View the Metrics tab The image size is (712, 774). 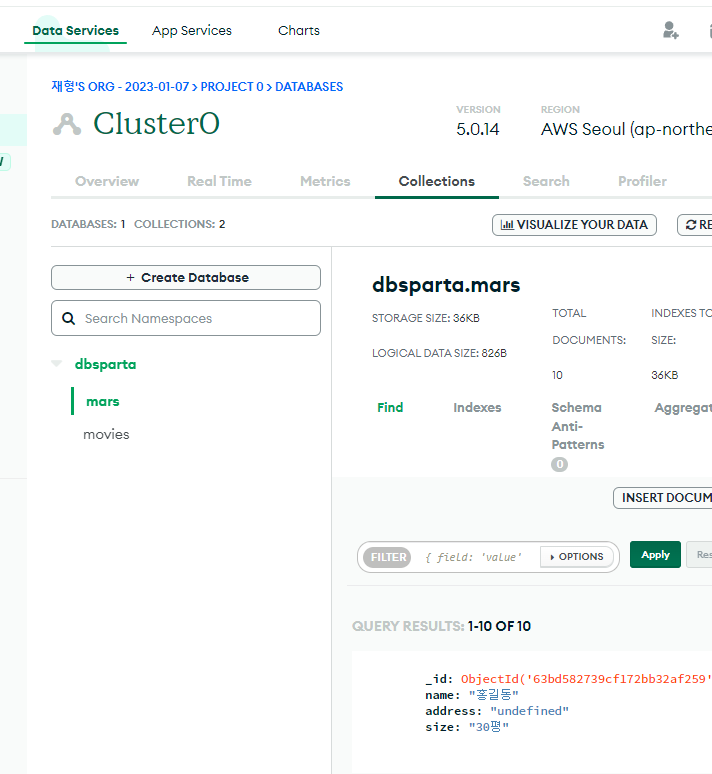[325, 181]
